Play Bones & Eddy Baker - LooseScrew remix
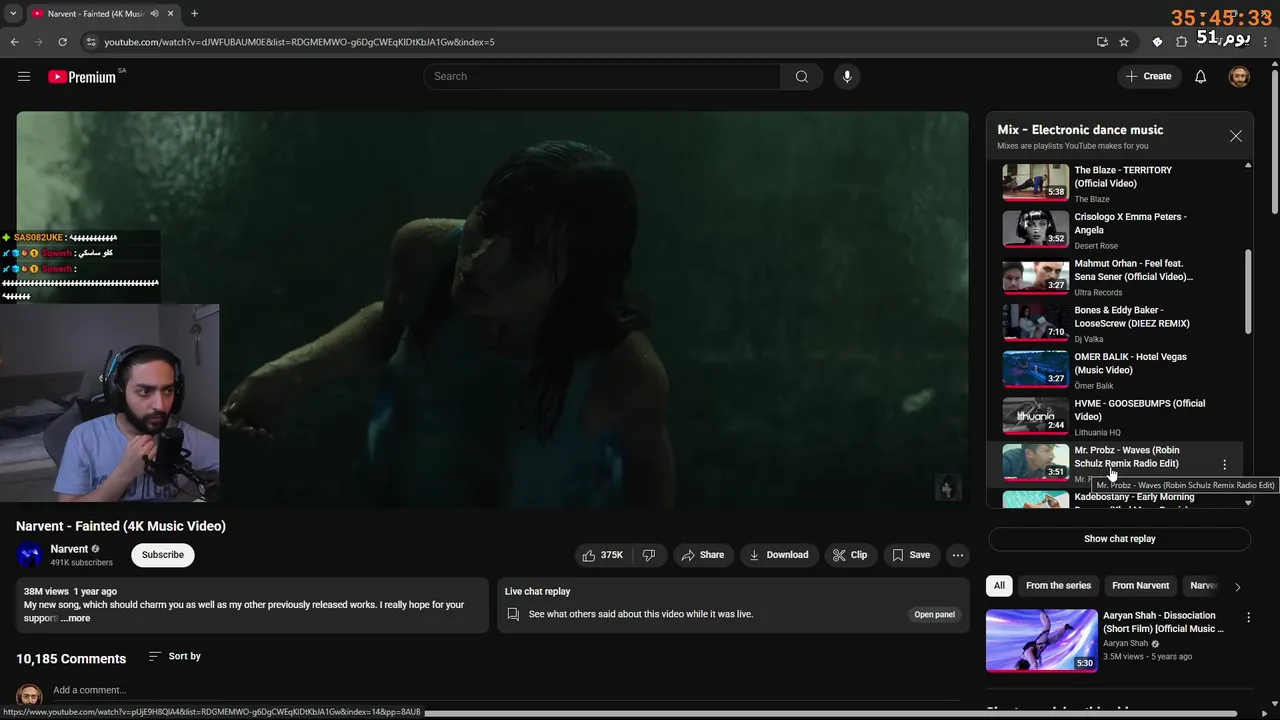Screen dimensions: 1280x720 1119,323
